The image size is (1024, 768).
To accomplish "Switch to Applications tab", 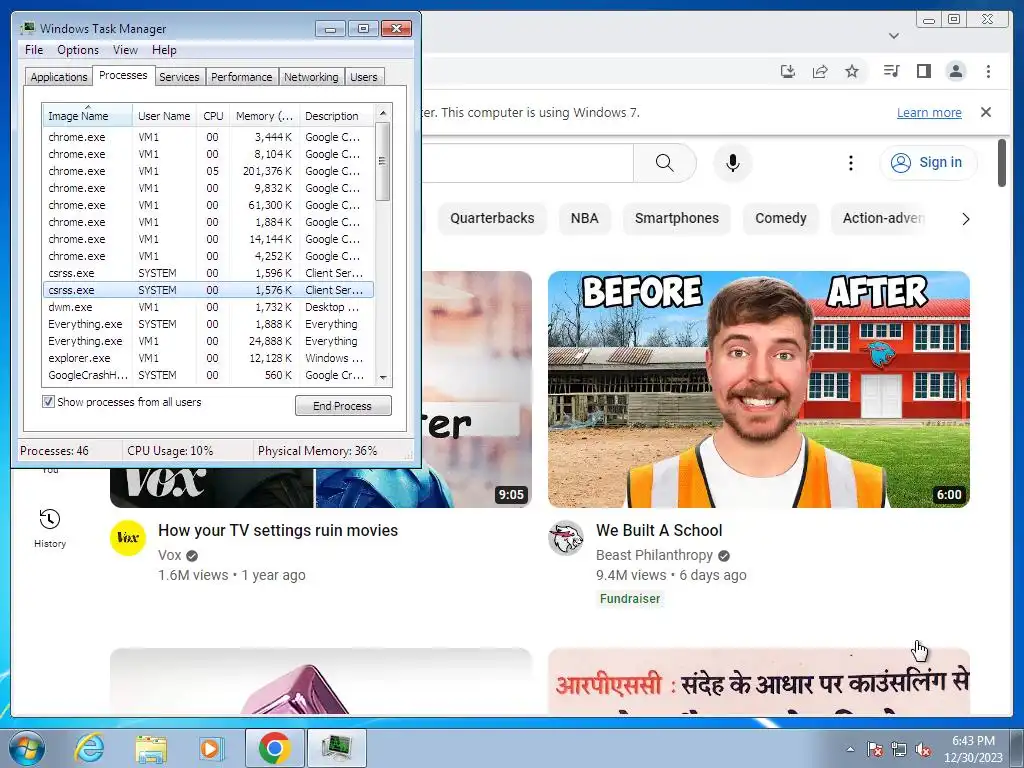I will coord(59,77).
